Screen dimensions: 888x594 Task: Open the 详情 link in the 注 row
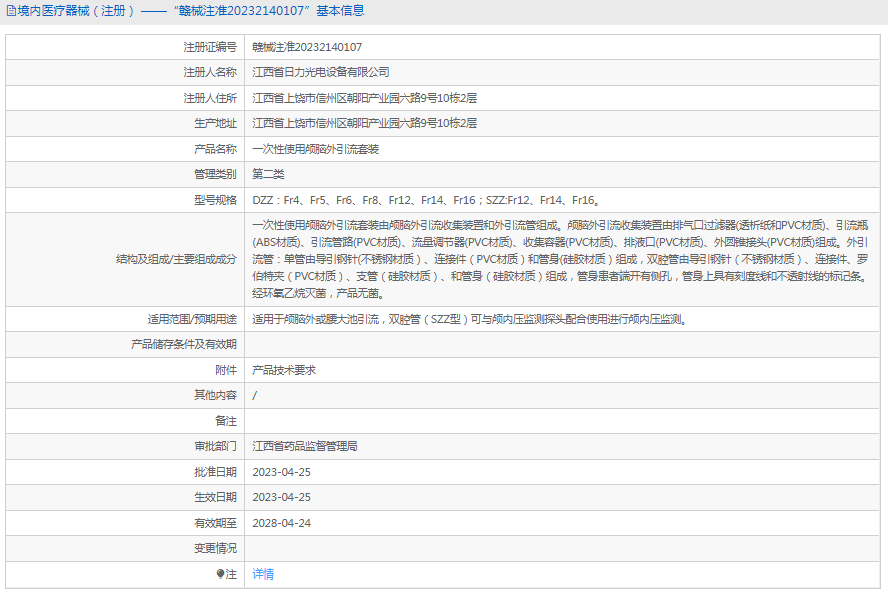pos(263,574)
